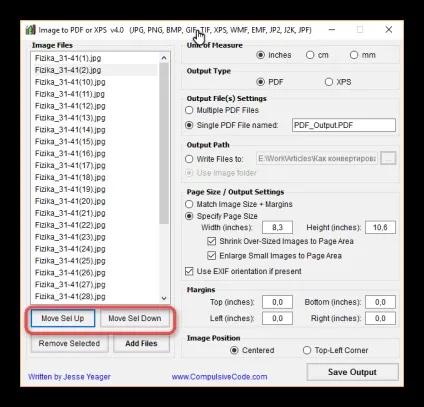Choose XPS as the output type
This screenshot has width=424, height=407.
329,82
